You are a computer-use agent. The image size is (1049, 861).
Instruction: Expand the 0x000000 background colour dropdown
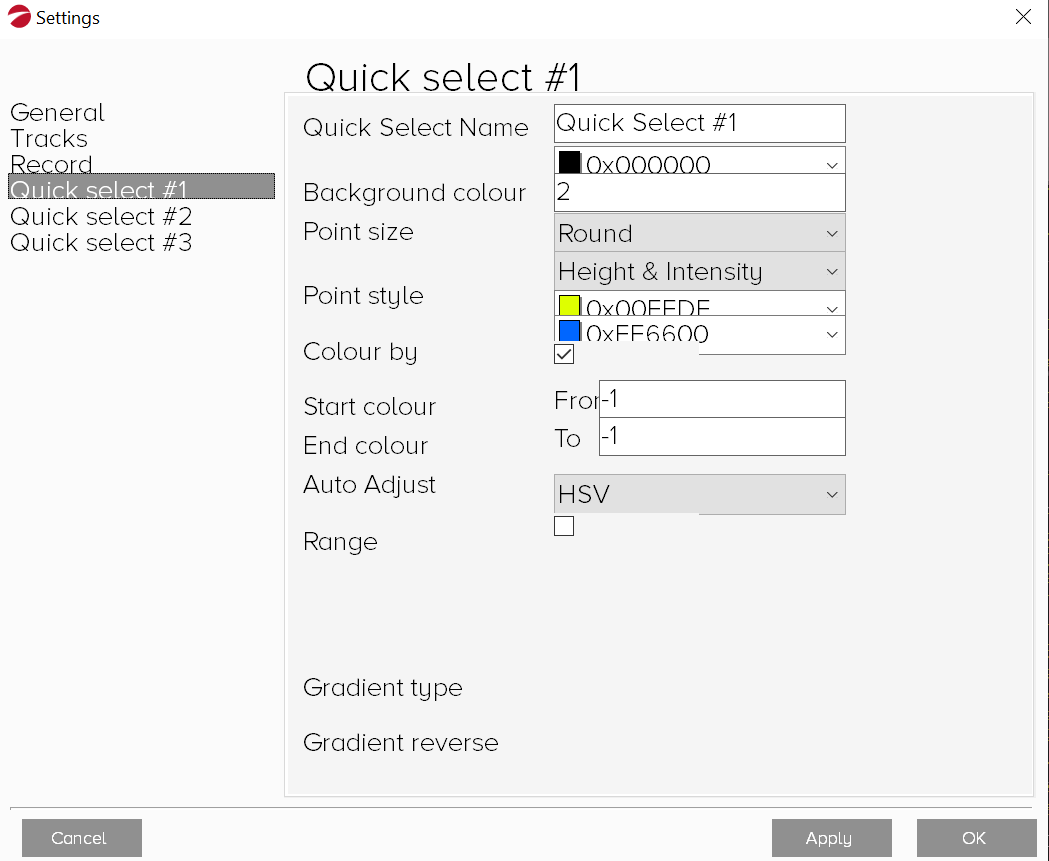[832, 165]
